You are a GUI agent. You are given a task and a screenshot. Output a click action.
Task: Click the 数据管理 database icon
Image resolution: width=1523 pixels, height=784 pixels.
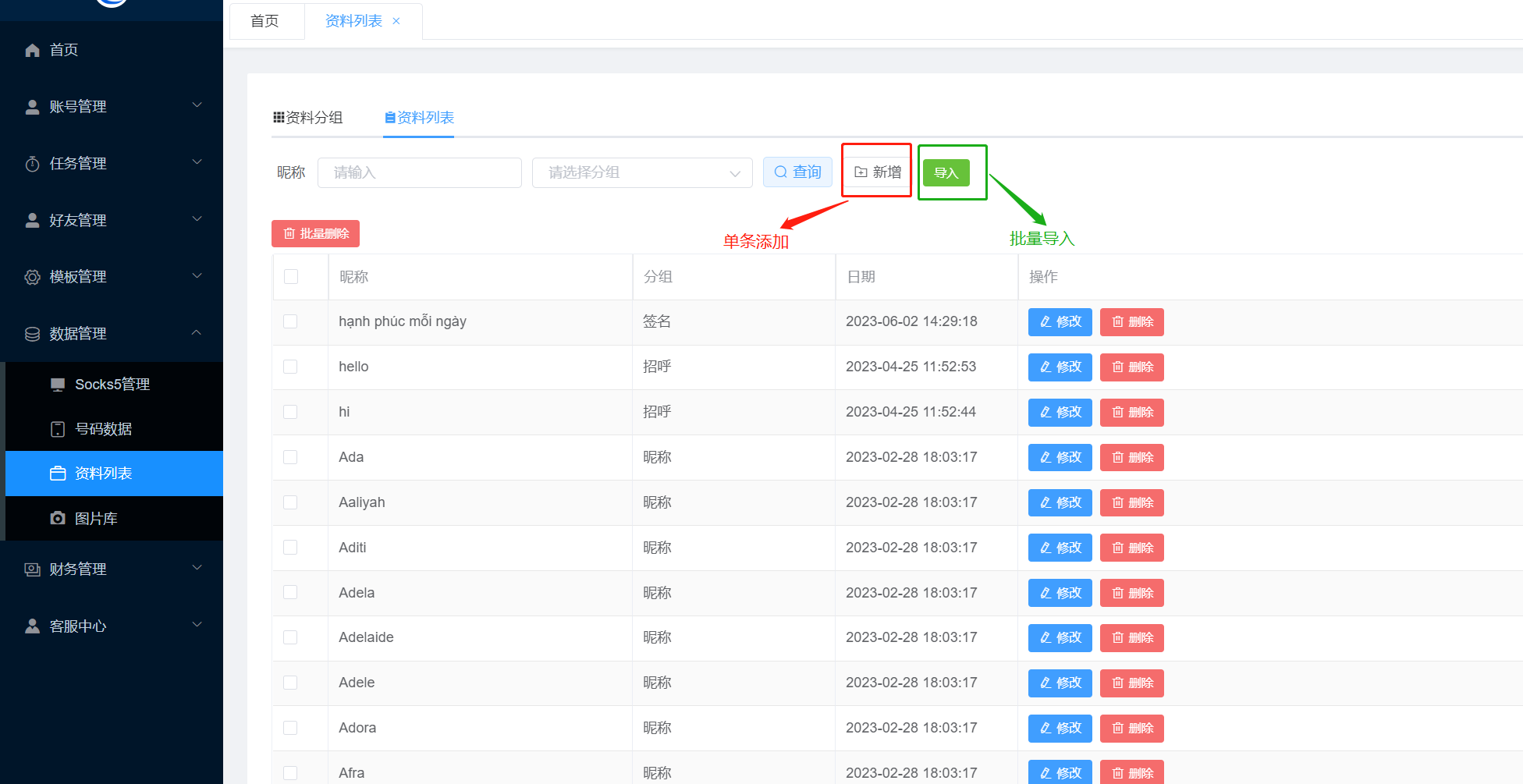pyautogui.click(x=32, y=334)
